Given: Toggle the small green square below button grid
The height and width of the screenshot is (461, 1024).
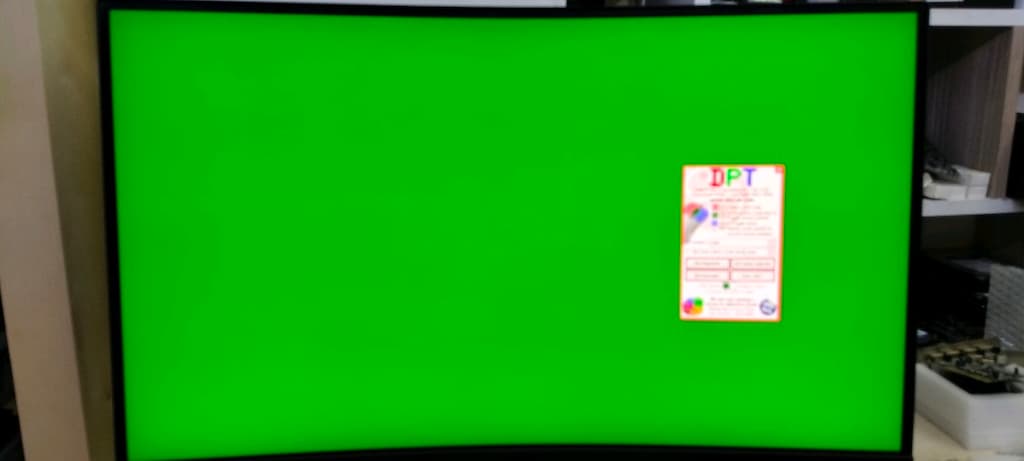Looking at the screenshot, I should point(726,285).
